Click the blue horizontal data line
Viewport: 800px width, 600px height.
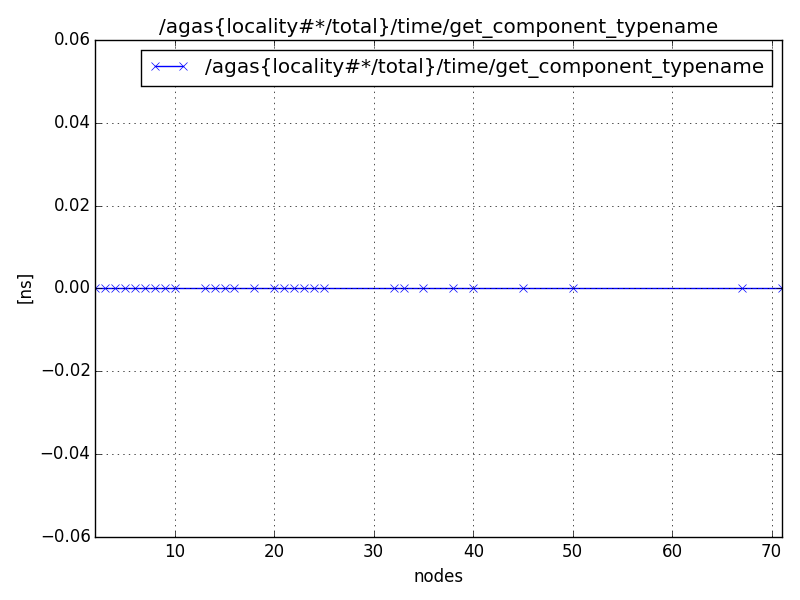620,288
